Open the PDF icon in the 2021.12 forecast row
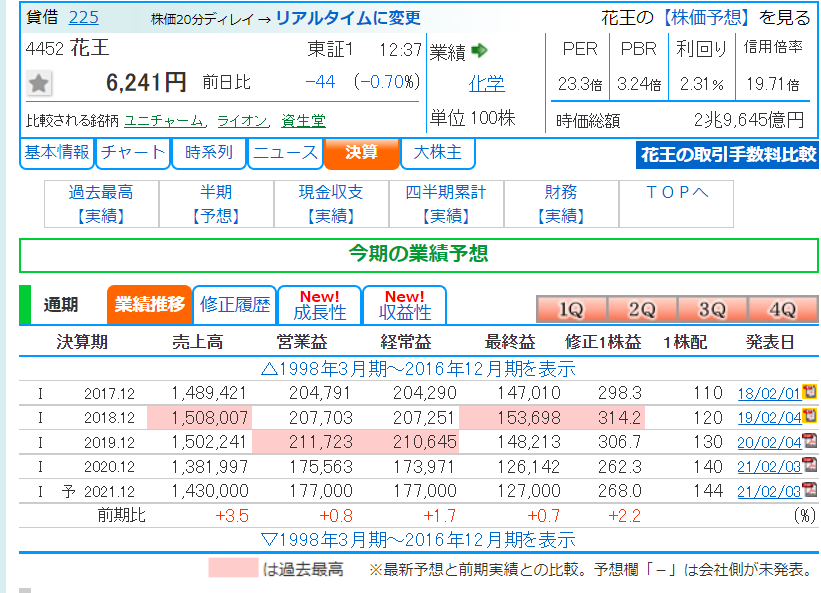Viewport: 821px width, 593px height. pos(809,489)
